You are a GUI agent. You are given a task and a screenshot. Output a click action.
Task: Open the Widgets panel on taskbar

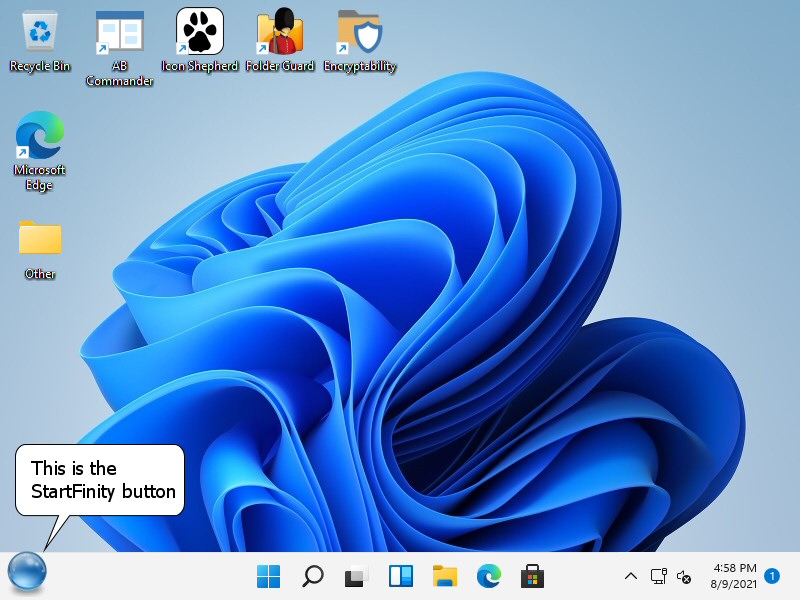(401, 577)
